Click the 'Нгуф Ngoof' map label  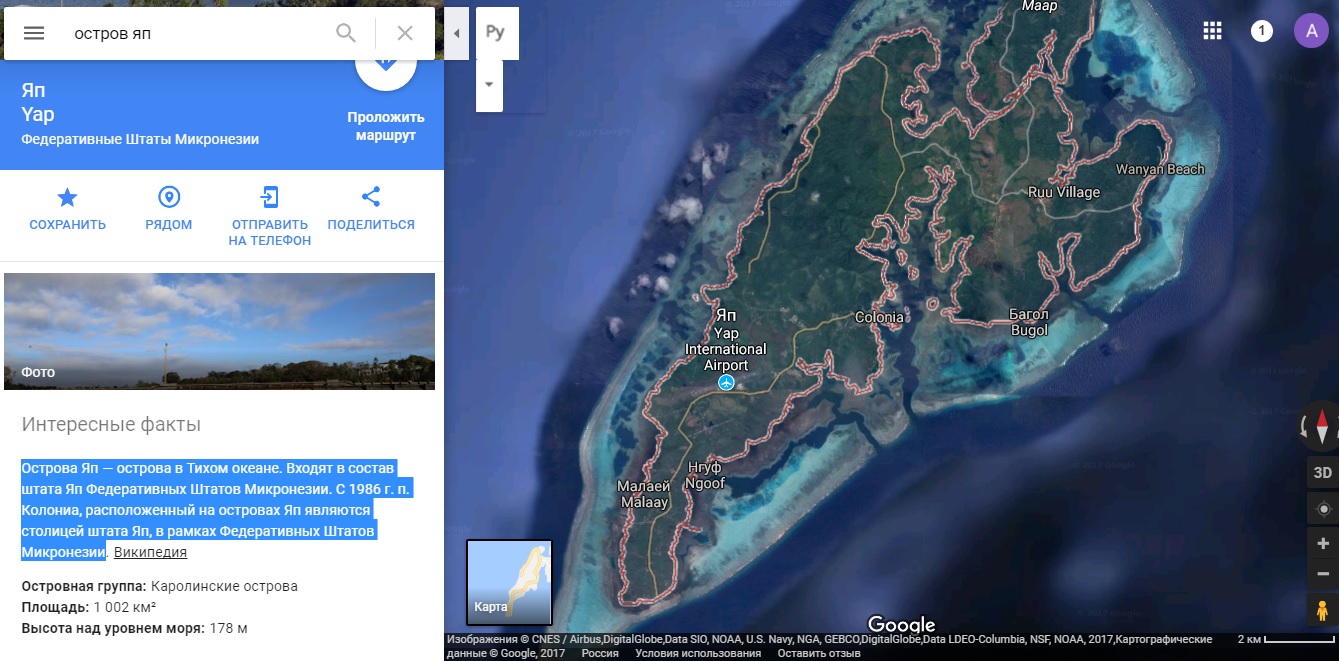(704, 475)
